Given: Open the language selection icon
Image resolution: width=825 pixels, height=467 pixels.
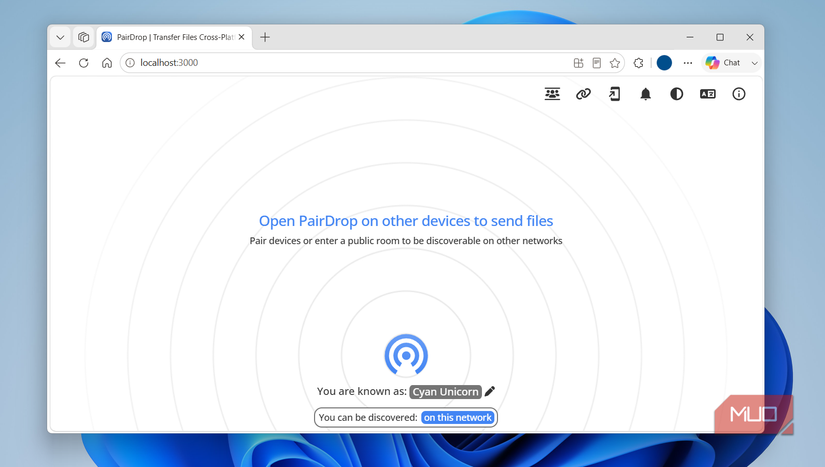Looking at the screenshot, I should (708, 94).
